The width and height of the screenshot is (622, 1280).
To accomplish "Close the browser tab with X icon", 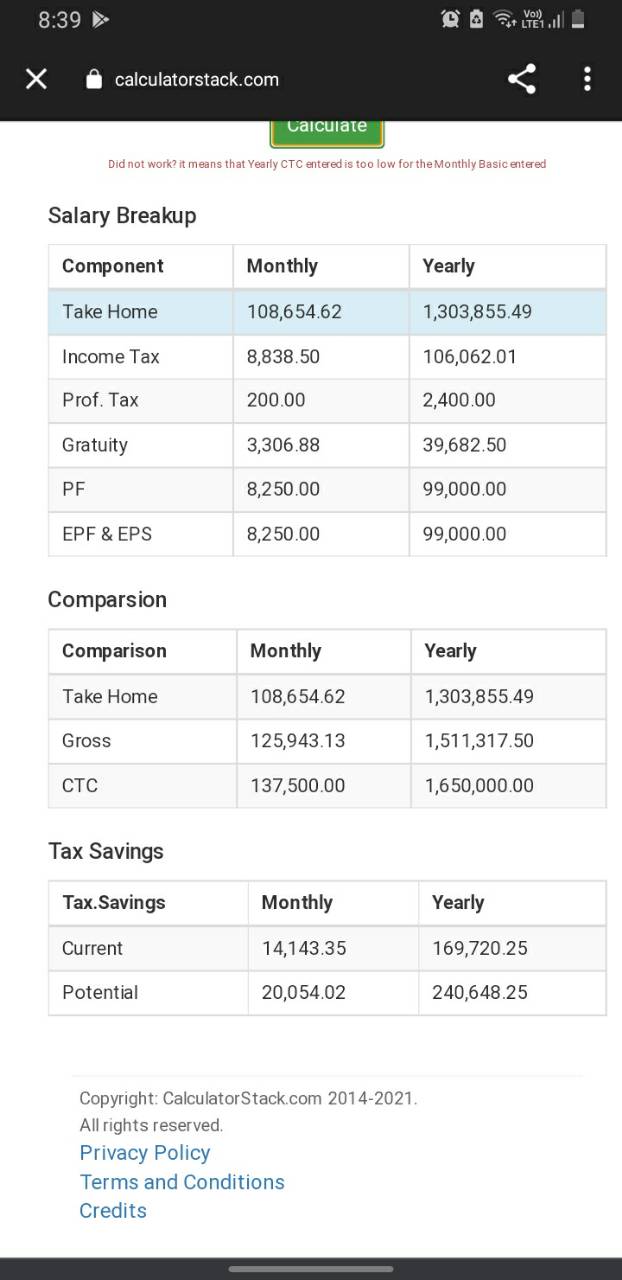I will pyautogui.click(x=36, y=79).
